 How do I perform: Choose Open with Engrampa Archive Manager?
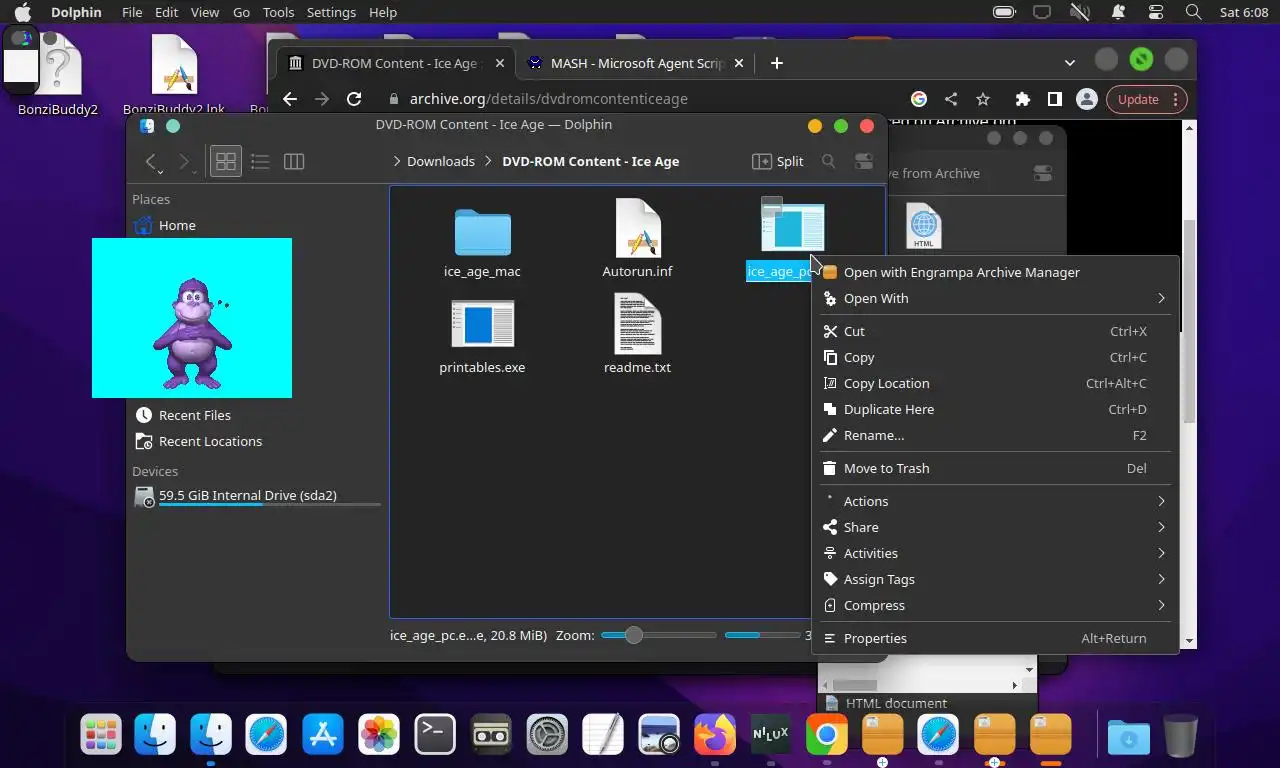[996, 272]
